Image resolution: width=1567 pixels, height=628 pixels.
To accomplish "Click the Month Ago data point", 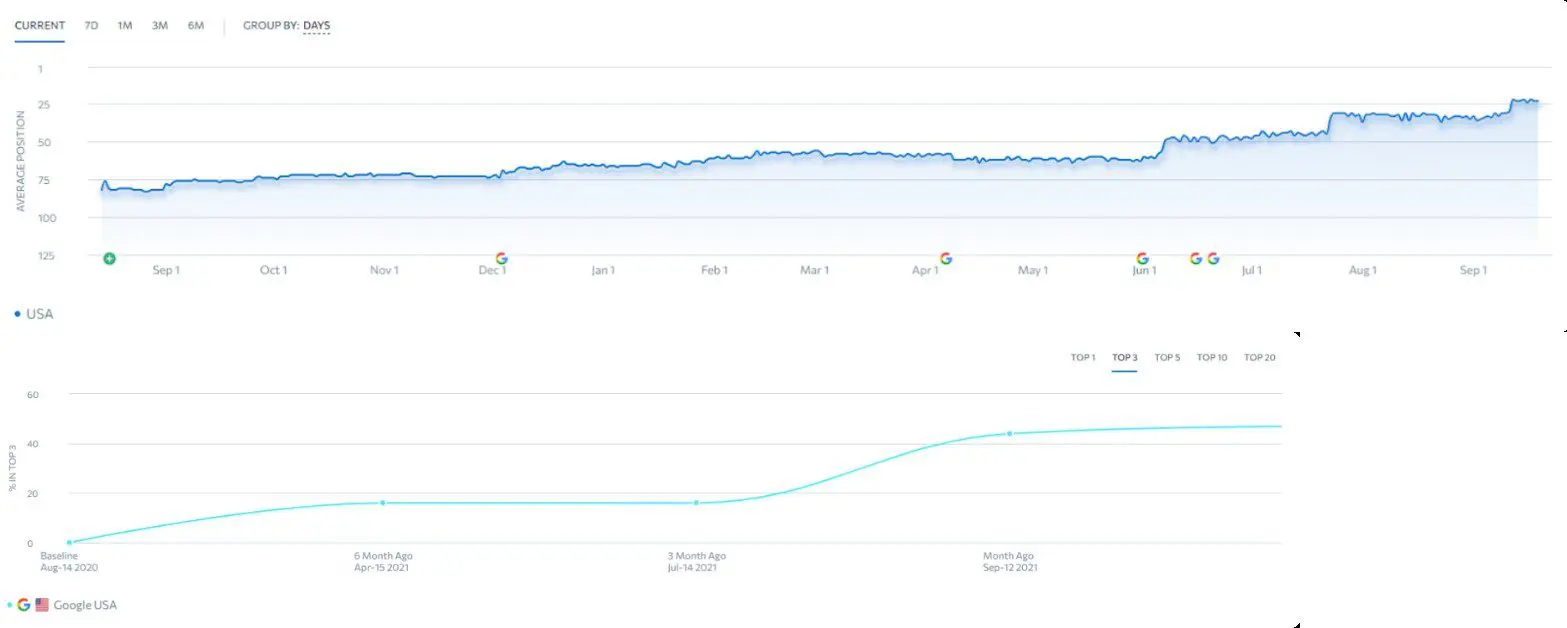I will point(1010,433).
